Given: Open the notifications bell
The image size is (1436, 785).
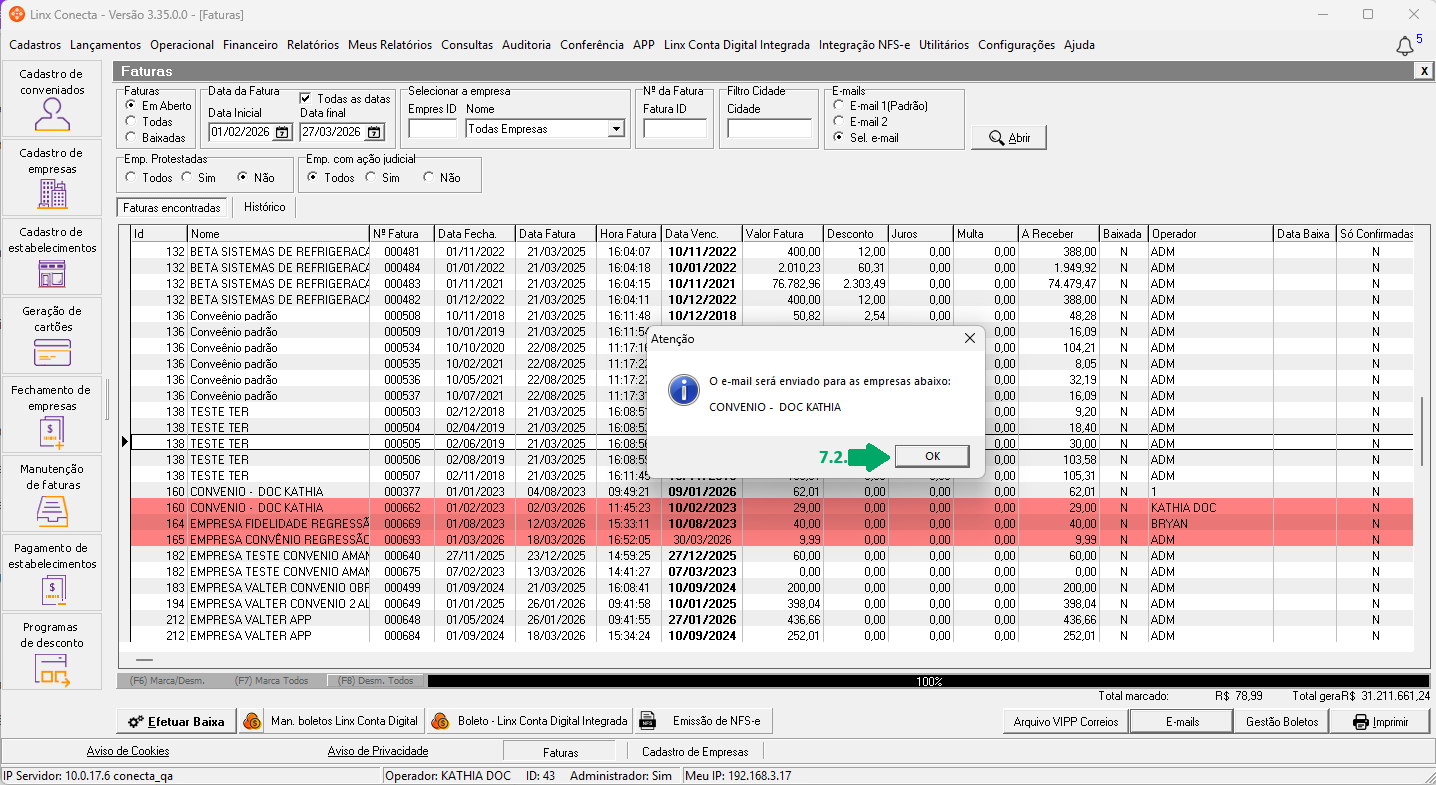Looking at the screenshot, I should [x=1405, y=46].
